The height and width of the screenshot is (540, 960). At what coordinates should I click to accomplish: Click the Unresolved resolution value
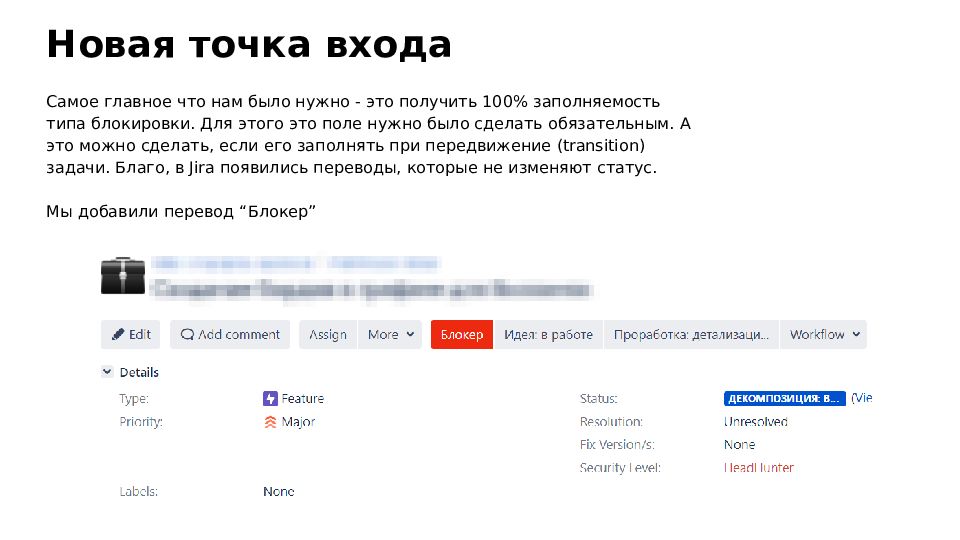tap(755, 422)
